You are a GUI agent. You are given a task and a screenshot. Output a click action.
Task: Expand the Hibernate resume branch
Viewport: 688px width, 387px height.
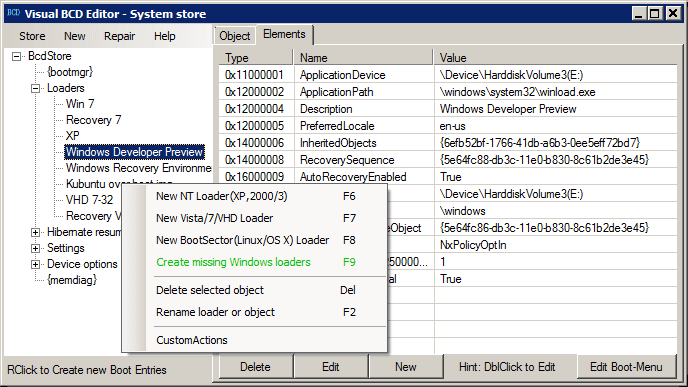pyautogui.click(x=36, y=232)
